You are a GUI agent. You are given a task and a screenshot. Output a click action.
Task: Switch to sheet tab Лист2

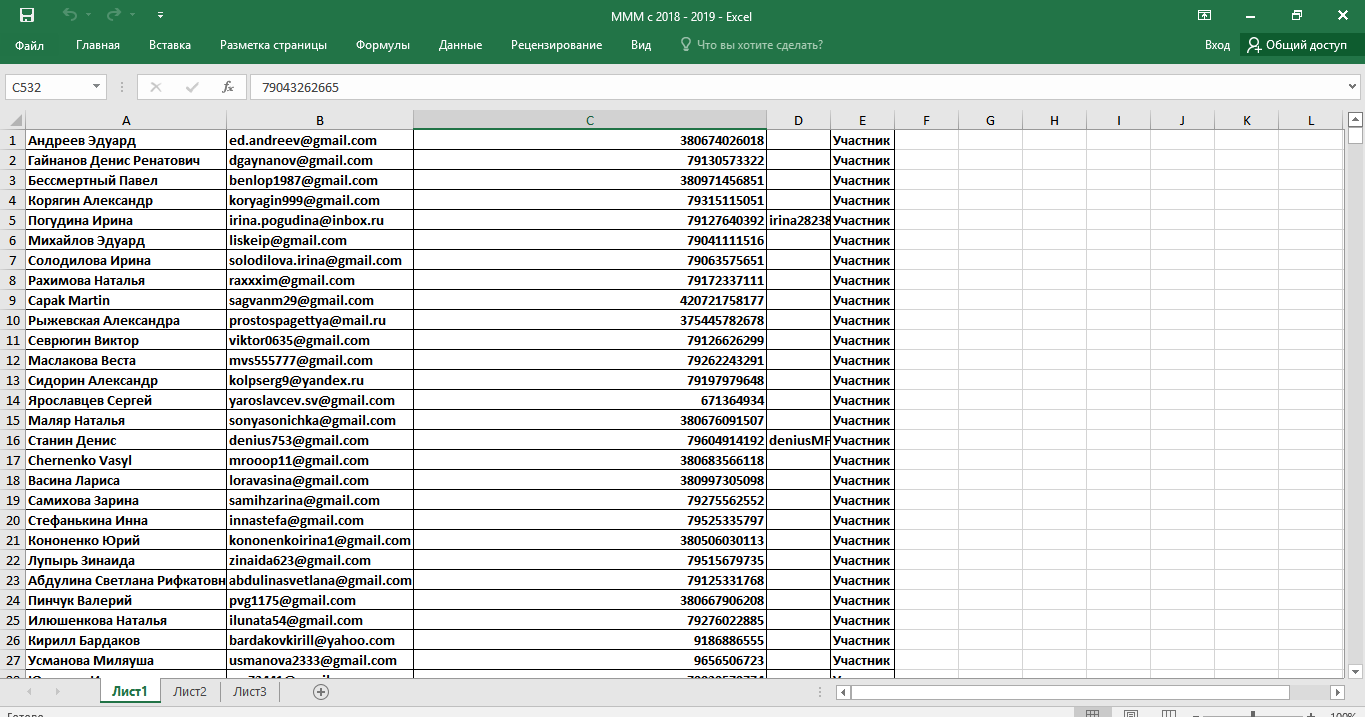coord(190,691)
